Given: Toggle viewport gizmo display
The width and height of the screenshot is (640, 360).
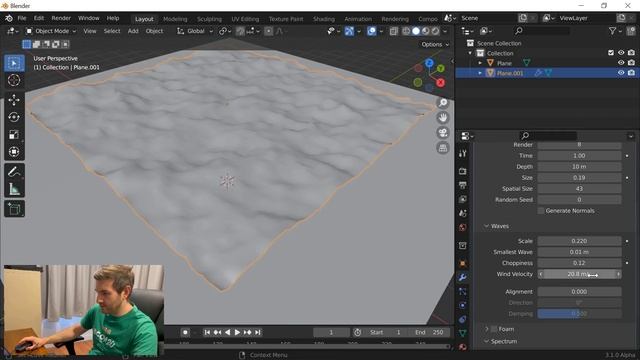Looking at the screenshot, I should (349, 31).
